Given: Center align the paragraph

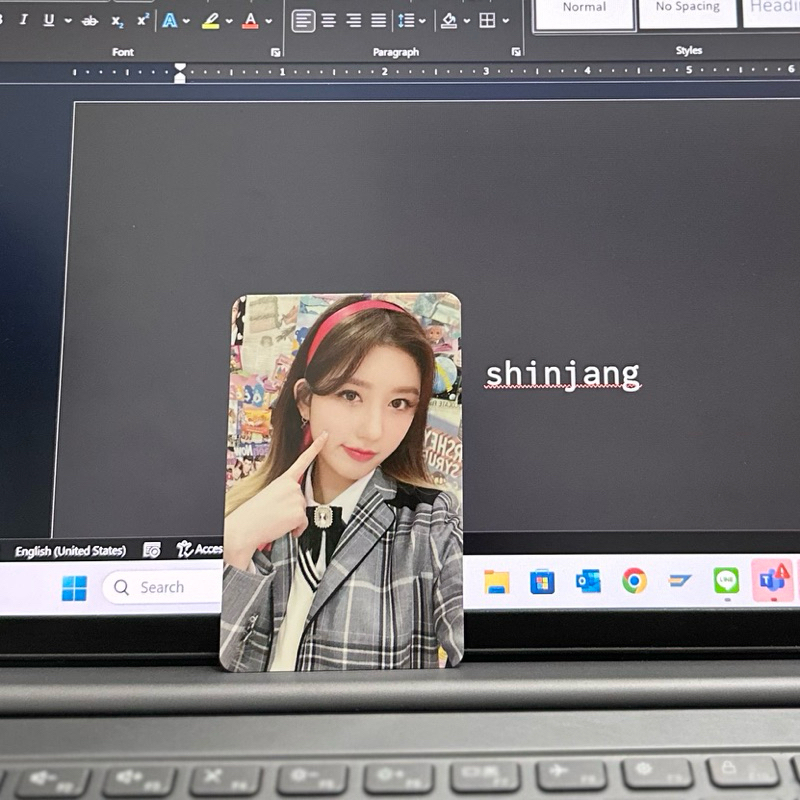Looking at the screenshot, I should [328, 20].
